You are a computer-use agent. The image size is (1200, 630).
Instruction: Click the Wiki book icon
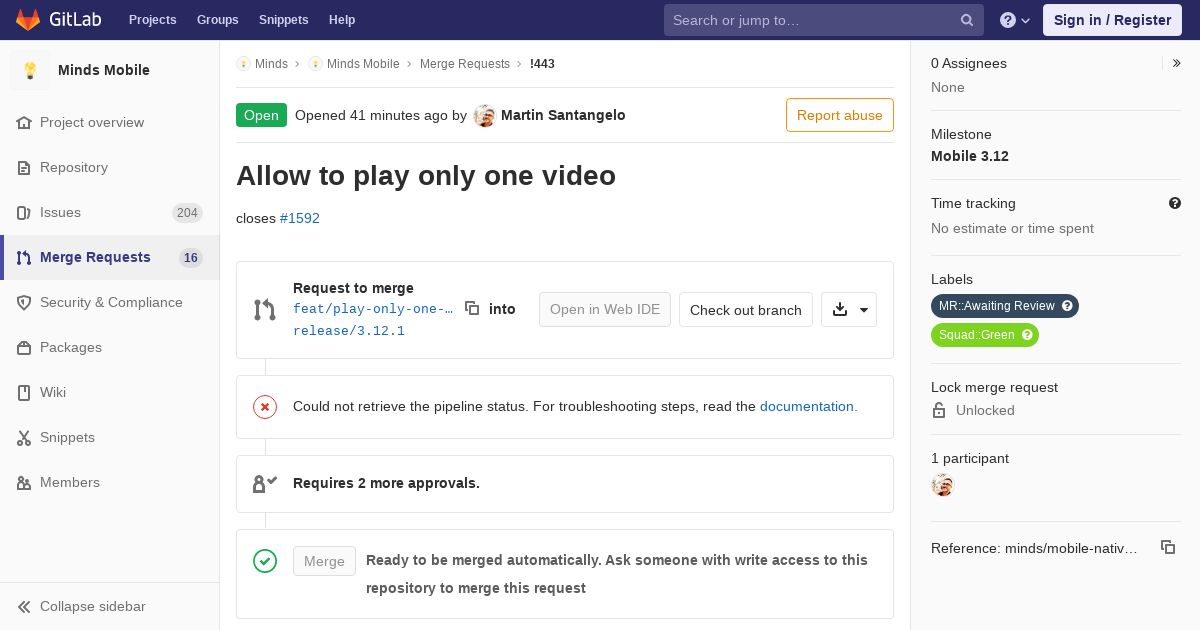coord(24,393)
